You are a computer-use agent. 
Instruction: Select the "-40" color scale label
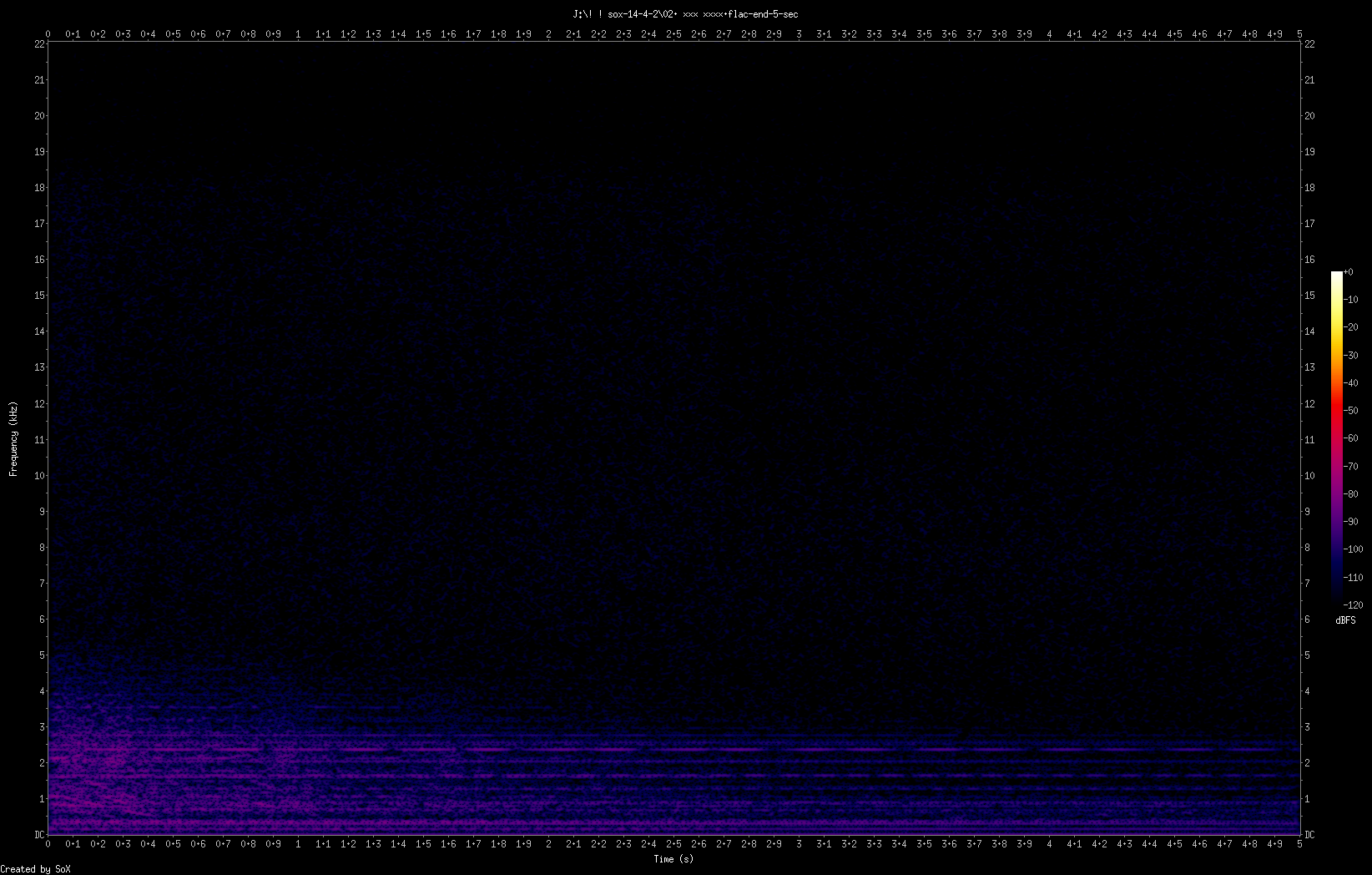(1351, 383)
